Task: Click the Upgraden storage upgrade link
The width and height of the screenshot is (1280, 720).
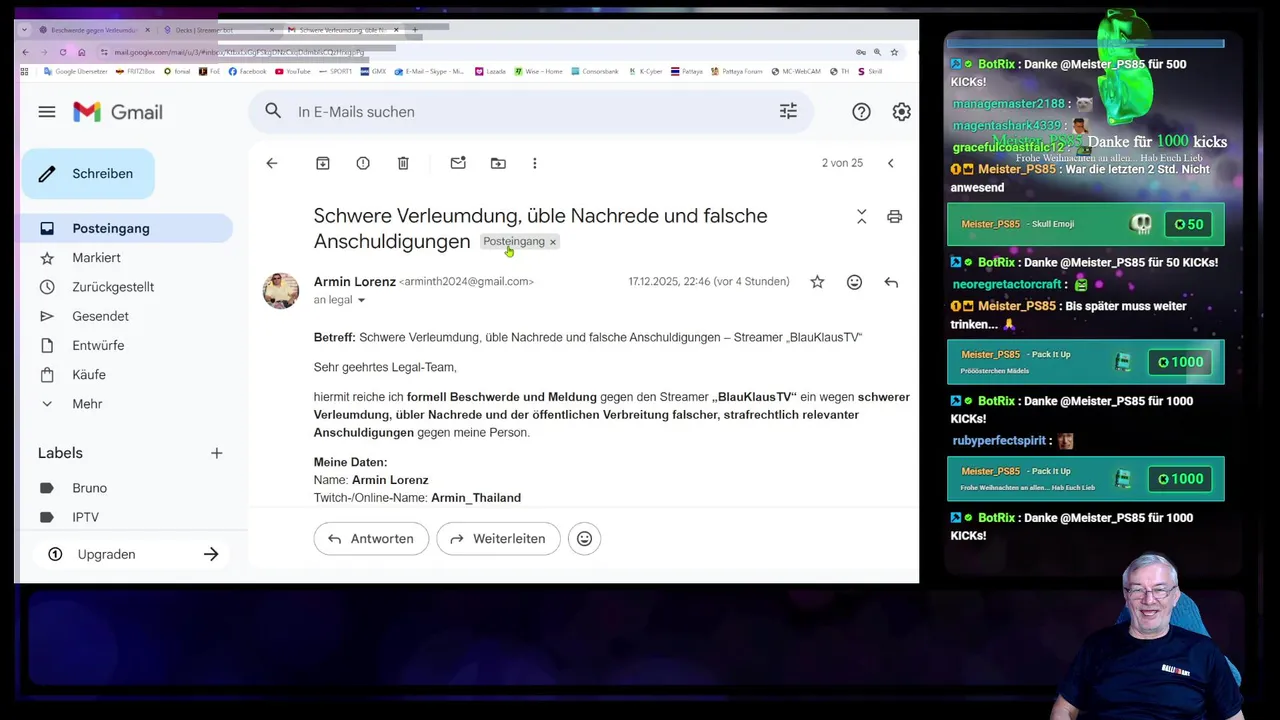Action: [x=133, y=554]
